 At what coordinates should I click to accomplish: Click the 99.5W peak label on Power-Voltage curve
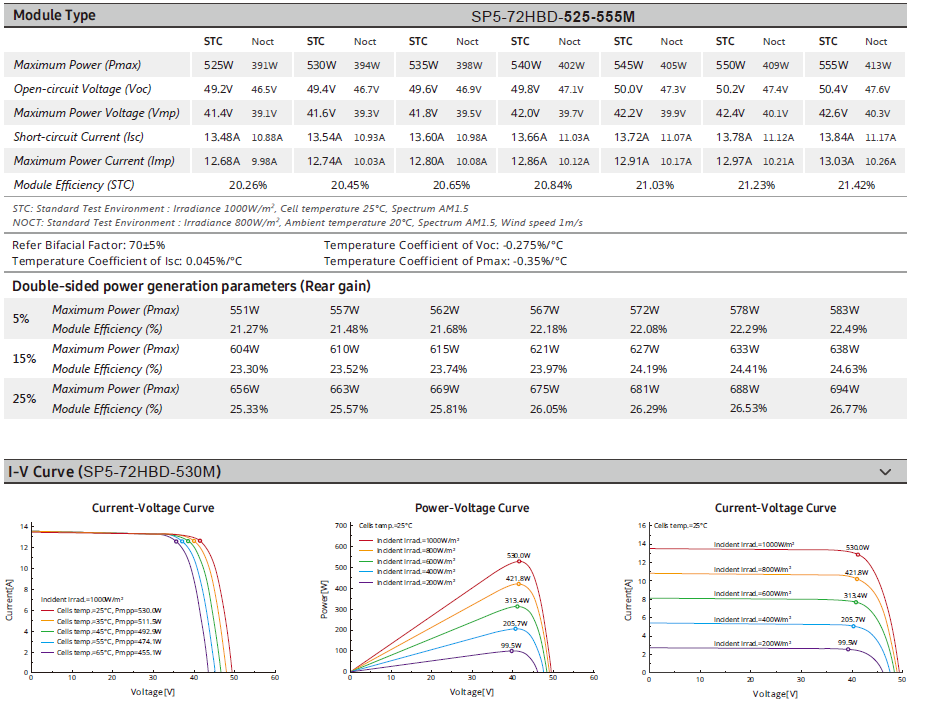pyautogui.click(x=510, y=646)
